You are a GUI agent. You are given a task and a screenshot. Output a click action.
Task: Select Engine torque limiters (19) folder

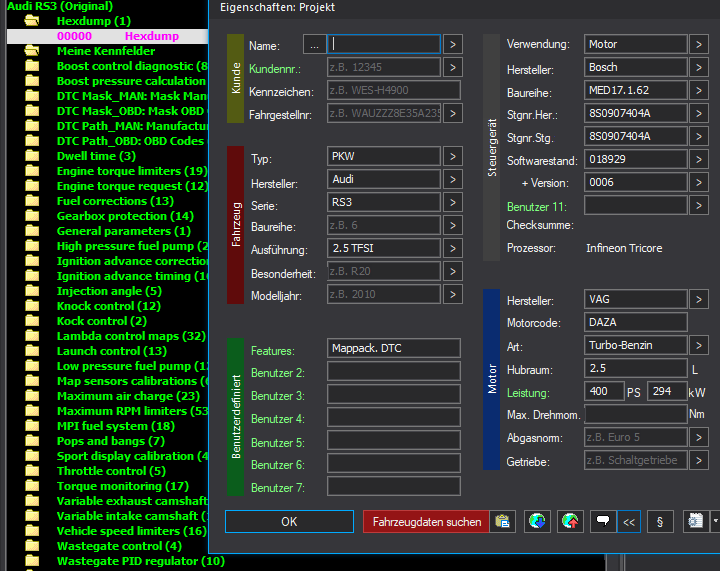pyautogui.click(x=132, y=171)
